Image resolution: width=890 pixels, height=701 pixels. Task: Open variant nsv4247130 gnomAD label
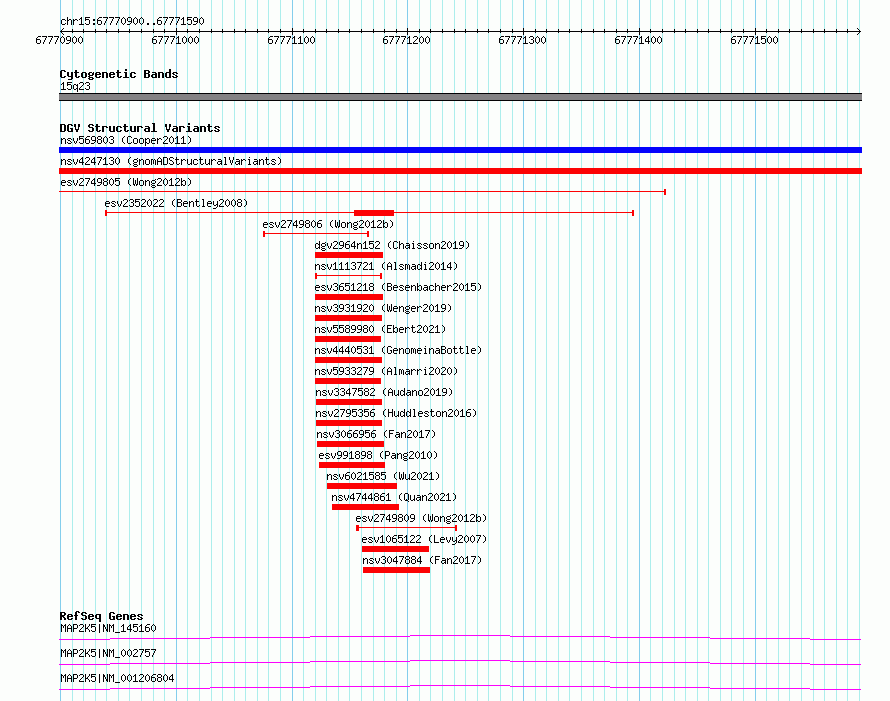coord(171,161)
